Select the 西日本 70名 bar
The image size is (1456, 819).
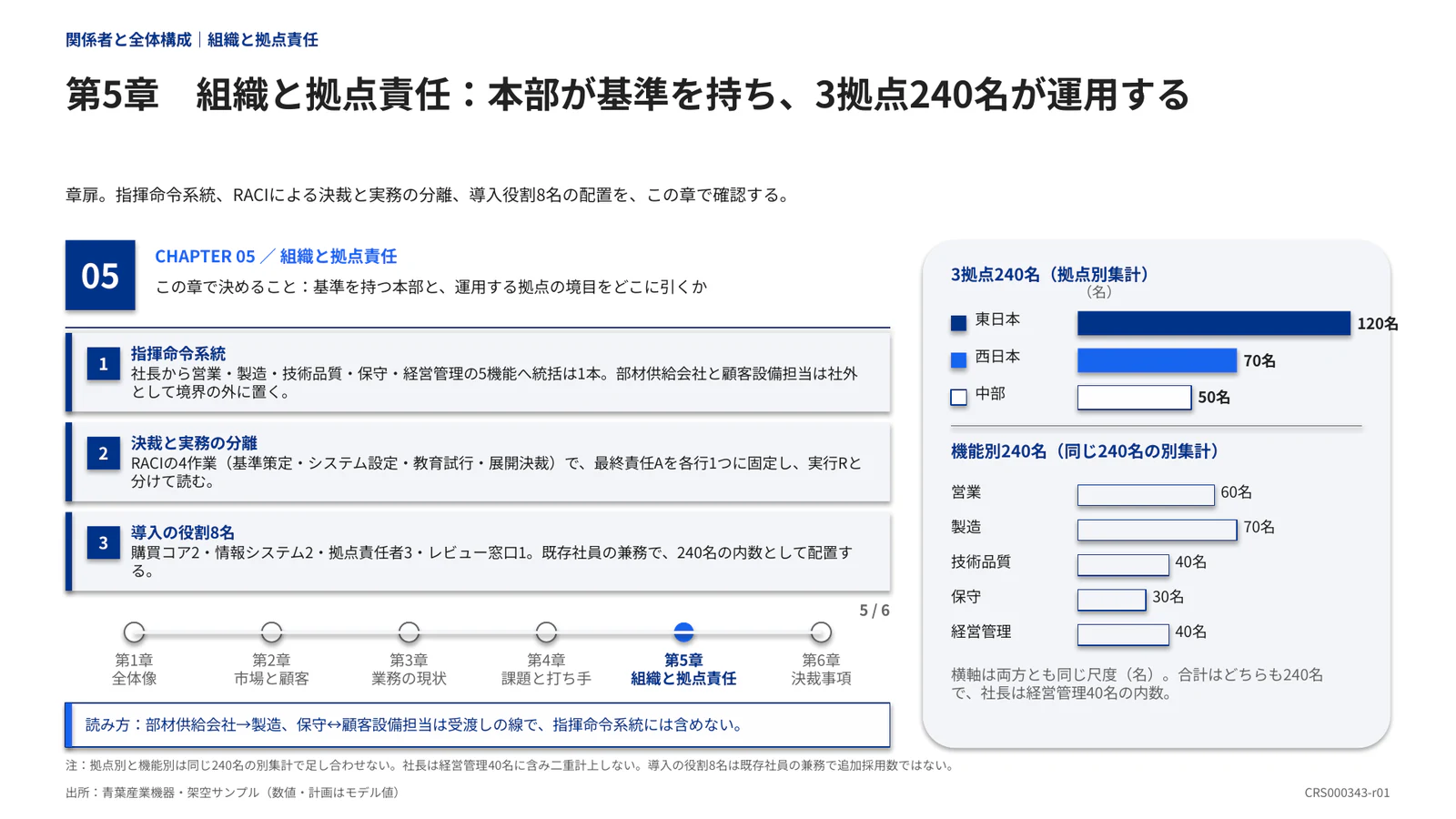[1157, 360]
